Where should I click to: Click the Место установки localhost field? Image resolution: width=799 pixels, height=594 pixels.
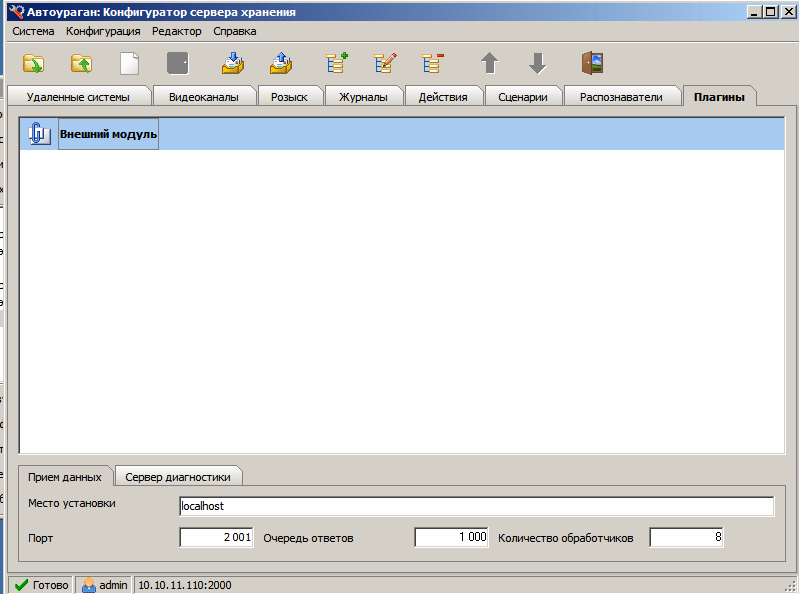pyautogui.click(x=475, y=507)
